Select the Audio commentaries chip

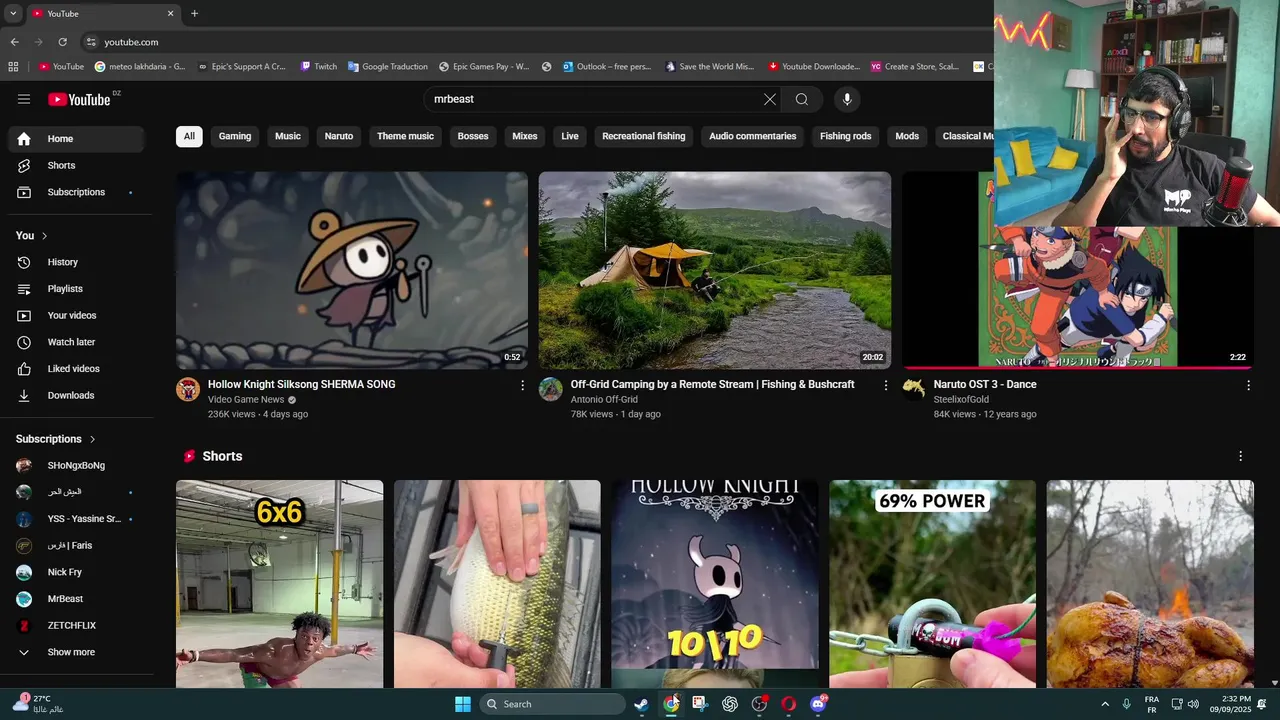coord(753,136)
